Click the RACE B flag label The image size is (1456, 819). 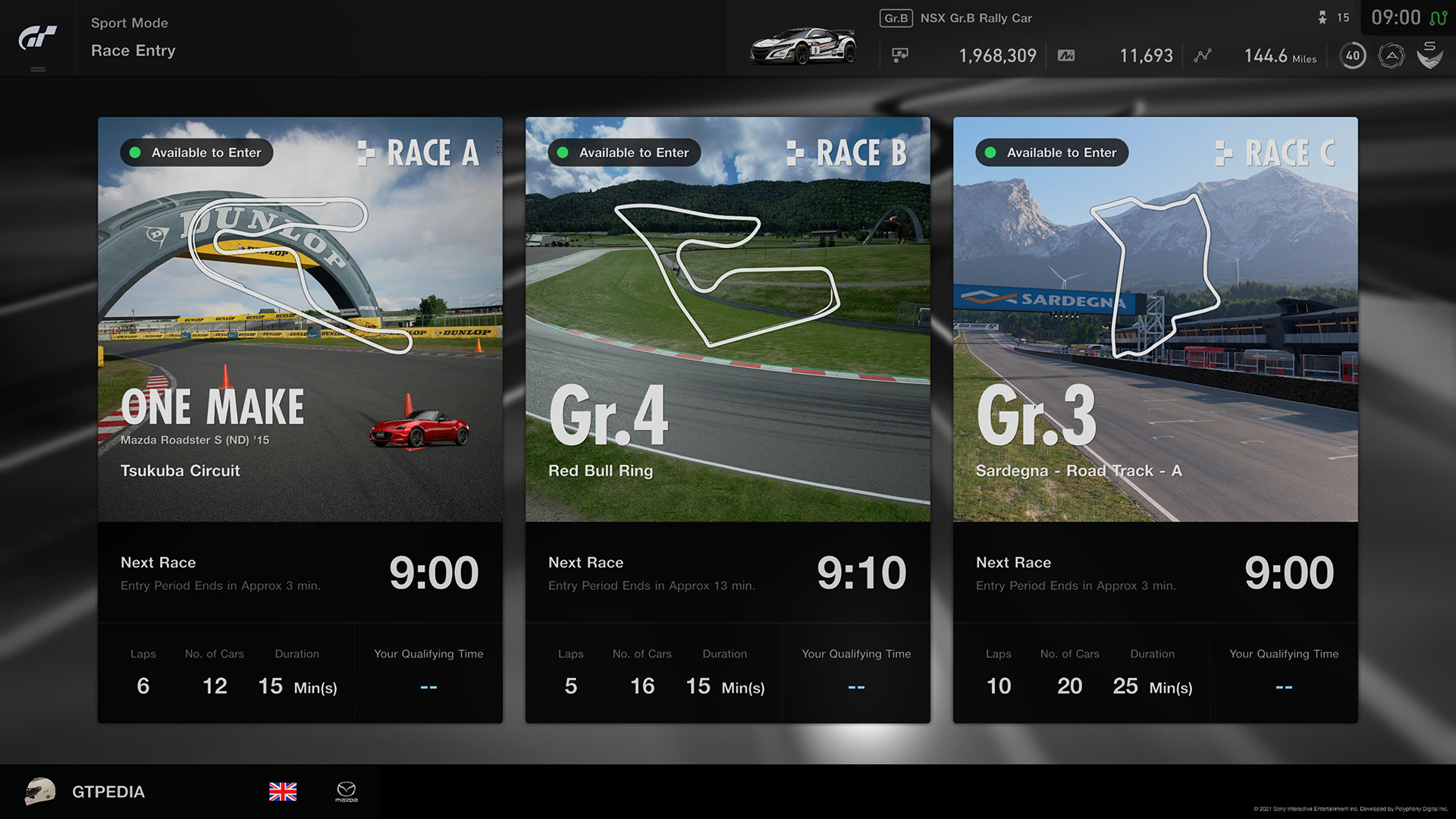point(847,152)
